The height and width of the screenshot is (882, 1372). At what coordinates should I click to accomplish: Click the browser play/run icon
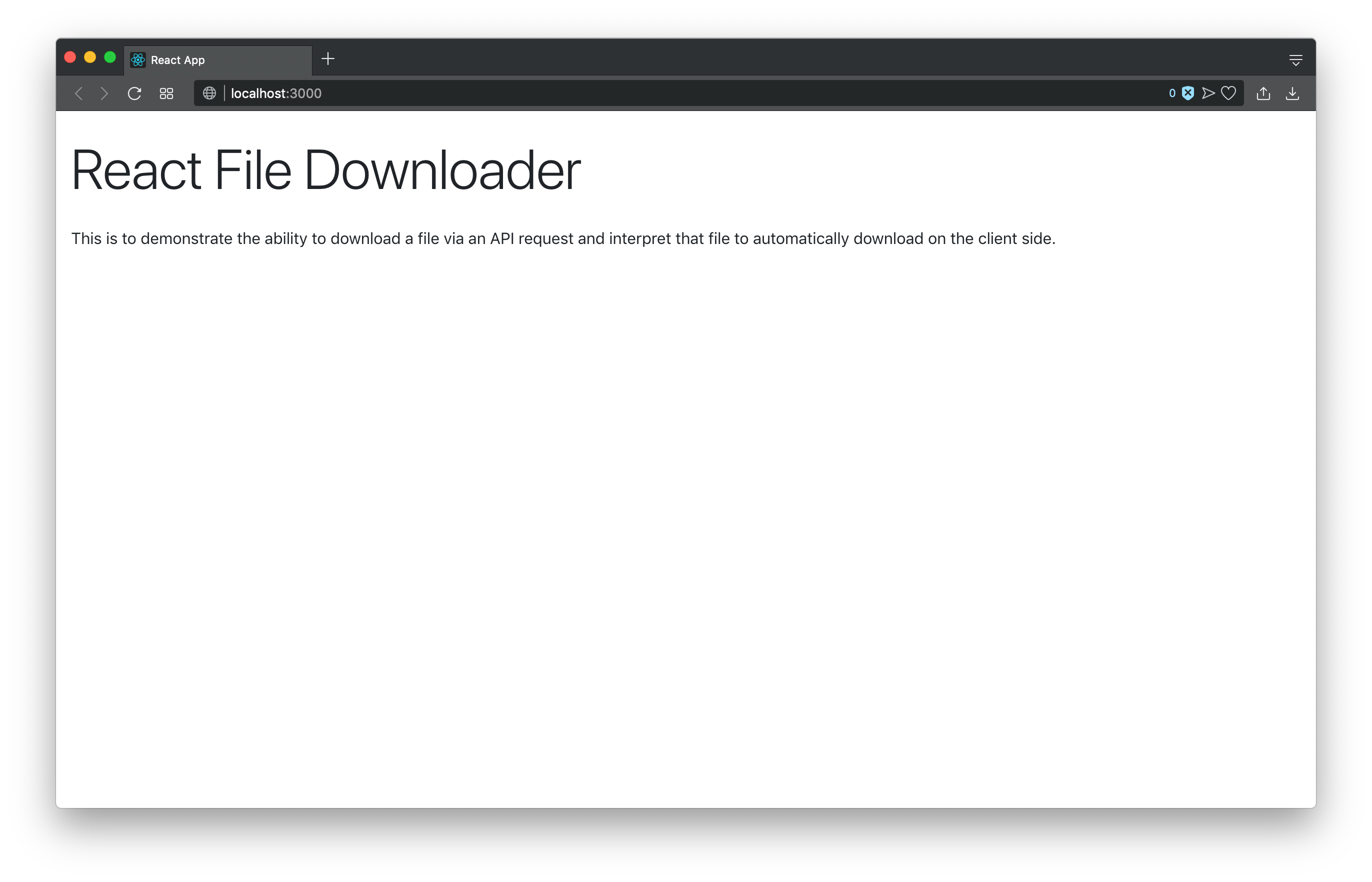click(x=1209, y=93)
